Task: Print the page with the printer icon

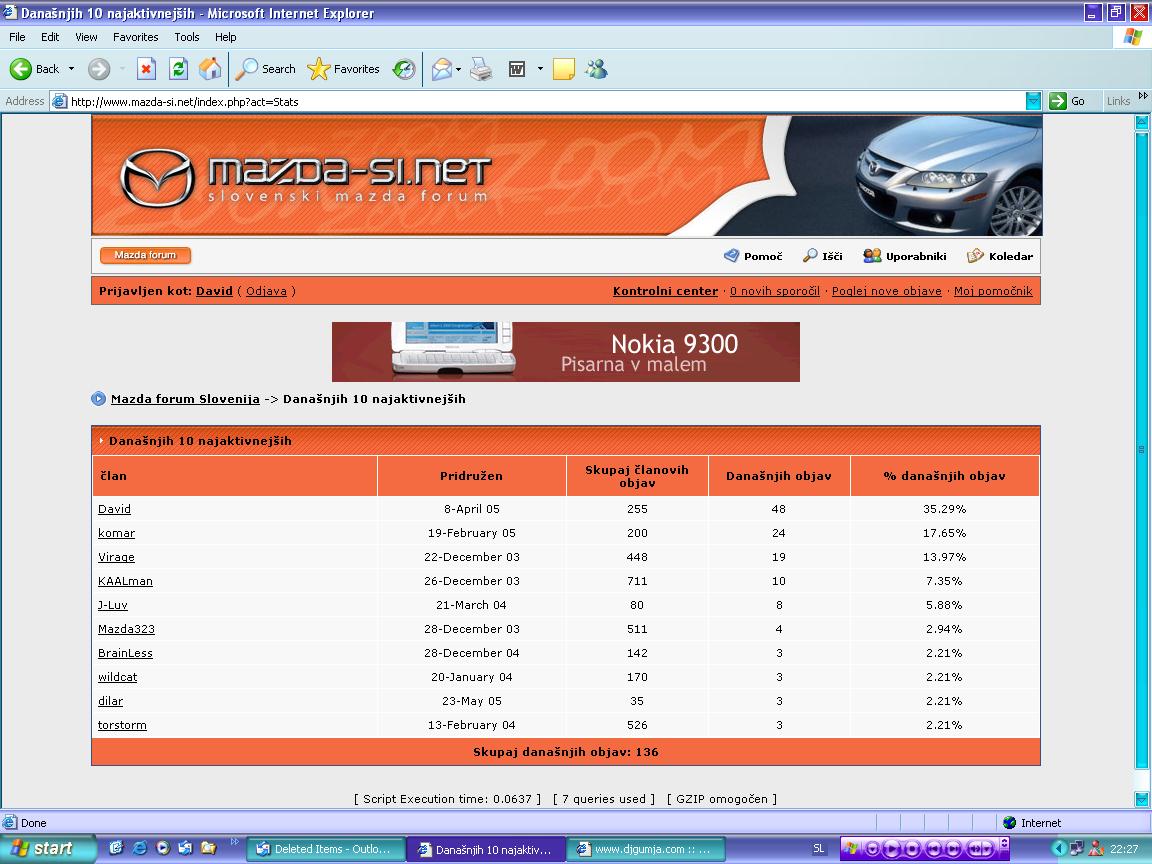Action: point(481,69)
